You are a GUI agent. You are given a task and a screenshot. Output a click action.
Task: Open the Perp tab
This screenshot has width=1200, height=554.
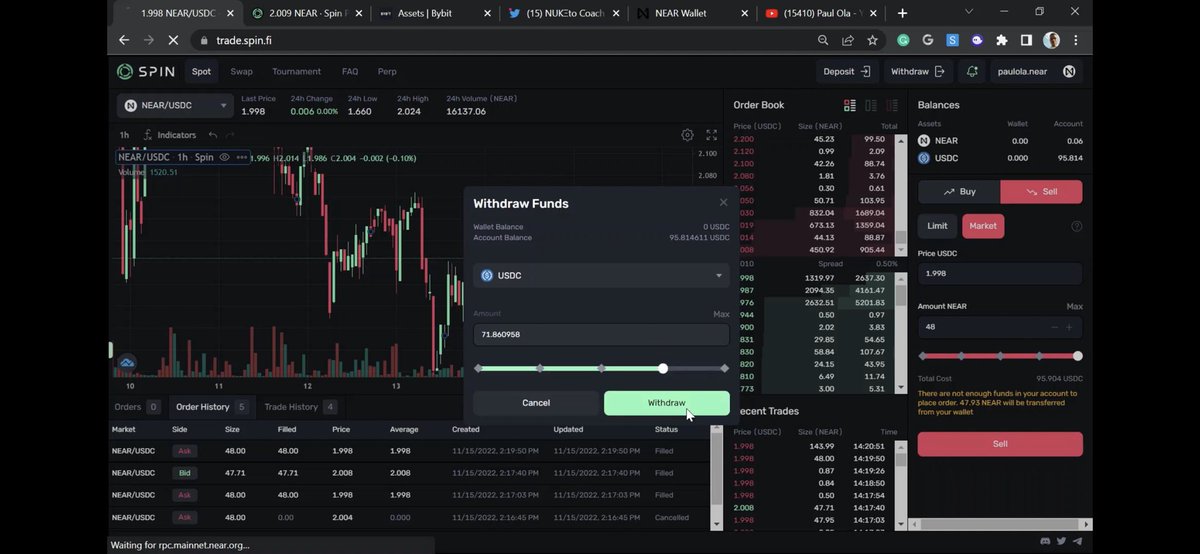pyautogui.click(x=387, y=72)
